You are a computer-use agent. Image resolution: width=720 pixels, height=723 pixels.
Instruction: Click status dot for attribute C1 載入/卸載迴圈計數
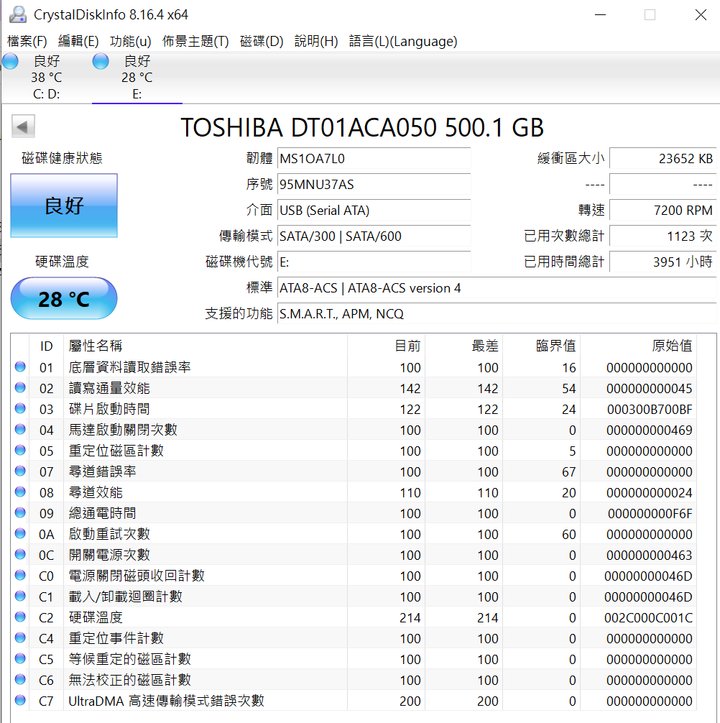[x=20, y=596]
